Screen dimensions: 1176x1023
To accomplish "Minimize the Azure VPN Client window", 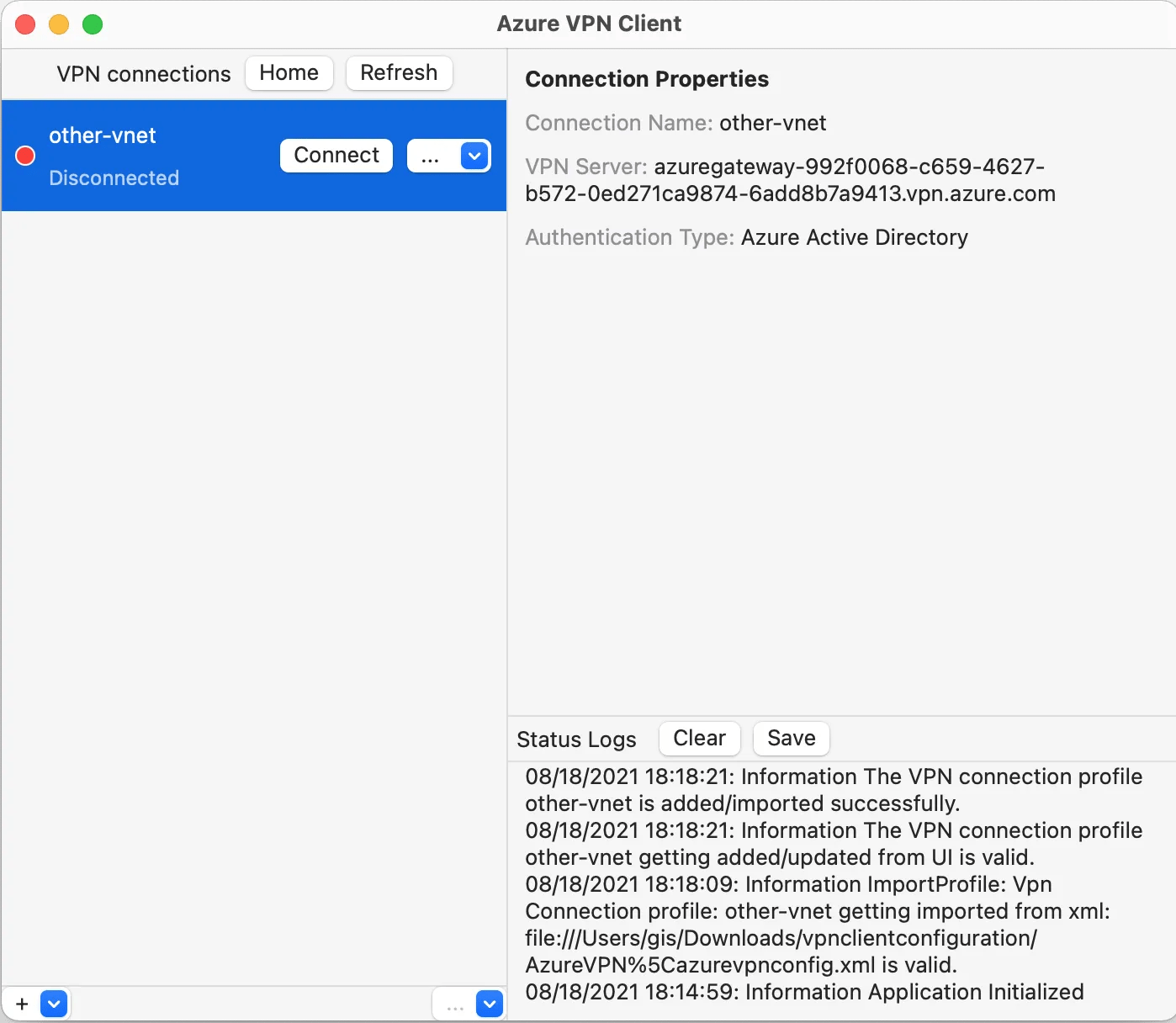I will point(59,24).
